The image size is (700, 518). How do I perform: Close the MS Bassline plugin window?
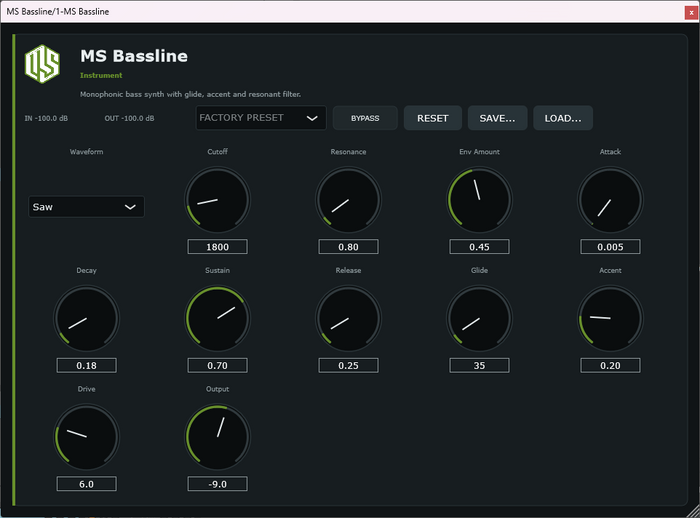click(692, 13)
